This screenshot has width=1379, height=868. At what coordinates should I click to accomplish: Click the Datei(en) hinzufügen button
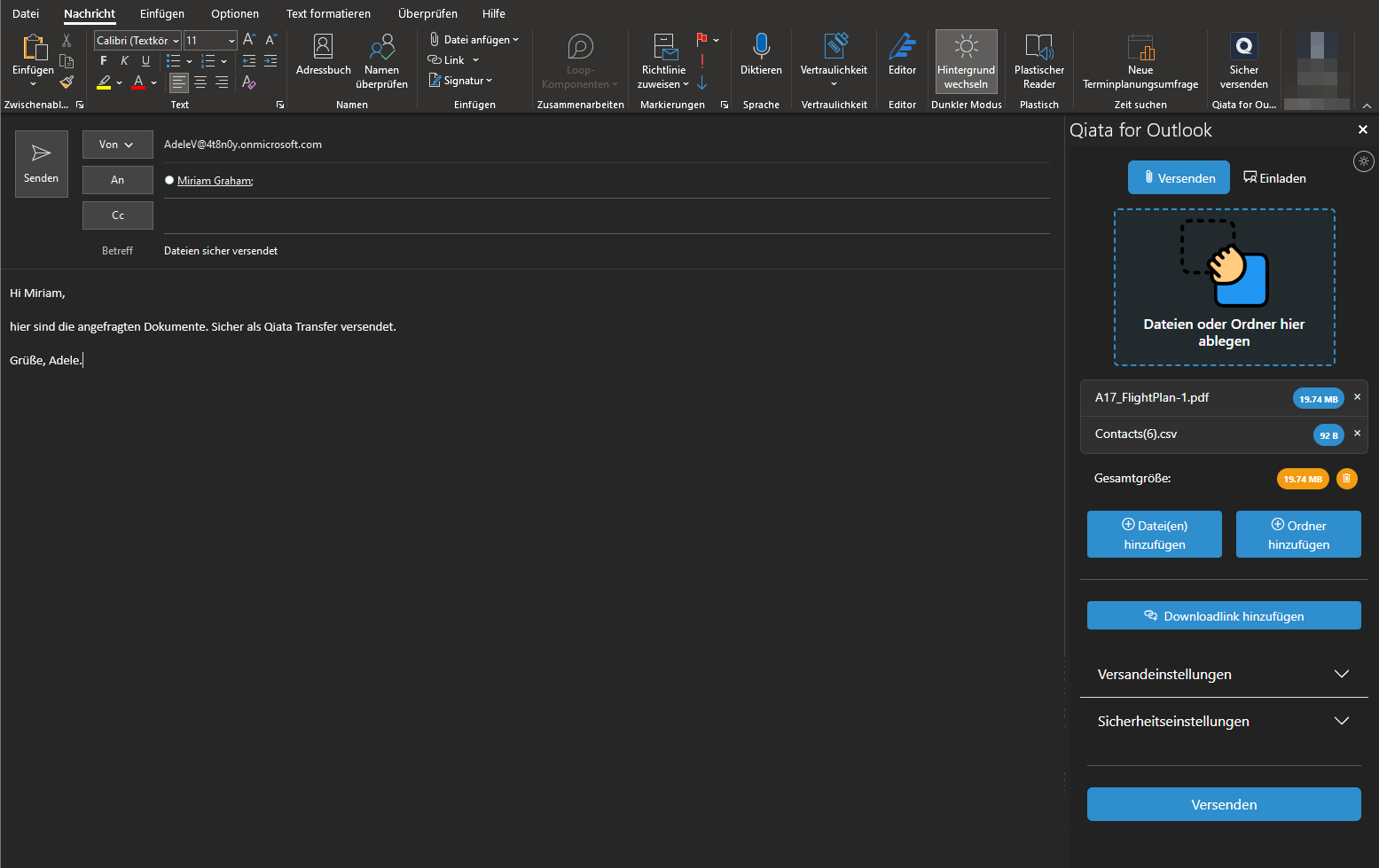click(1154, 535)
